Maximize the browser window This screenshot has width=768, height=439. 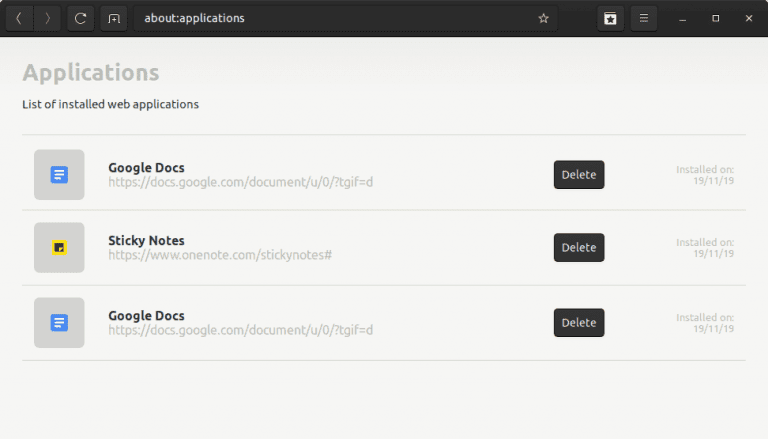tap(715, 18)
